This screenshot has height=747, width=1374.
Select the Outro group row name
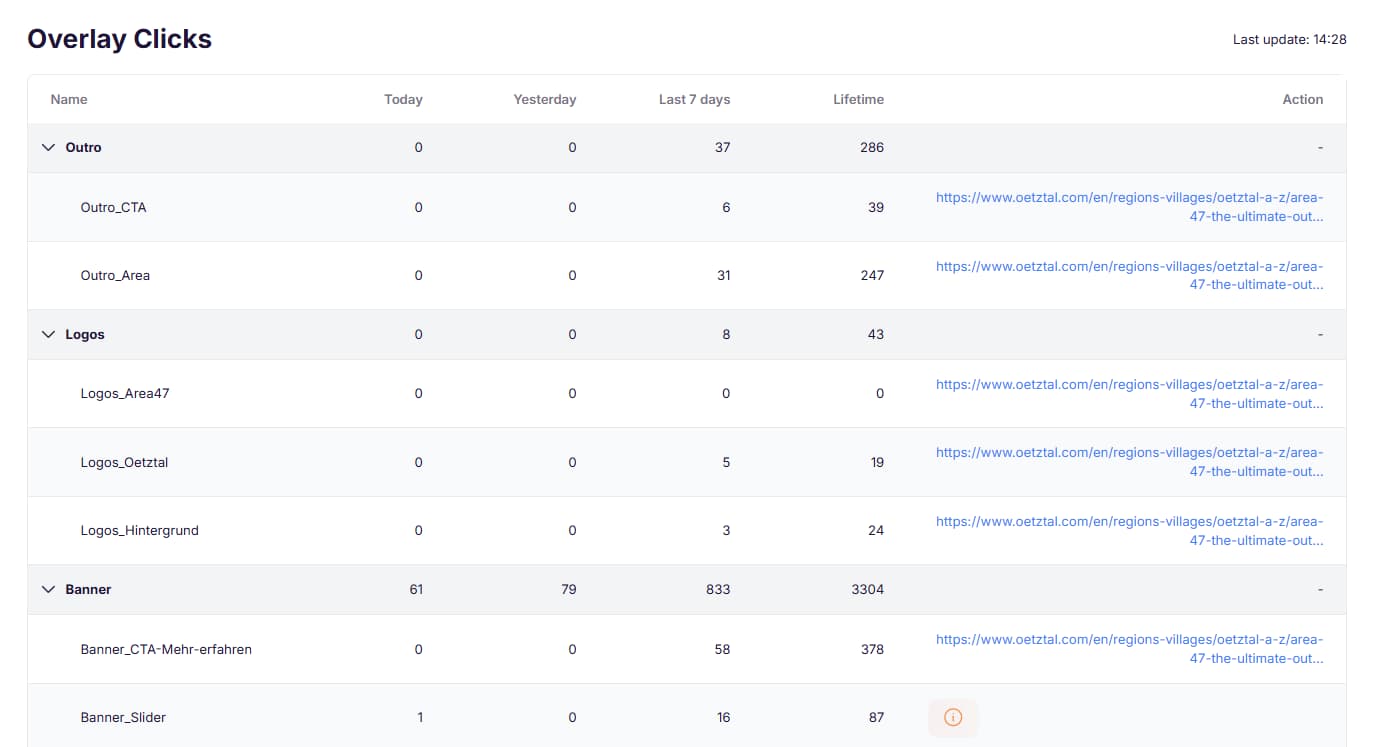[x=83, y=147]
